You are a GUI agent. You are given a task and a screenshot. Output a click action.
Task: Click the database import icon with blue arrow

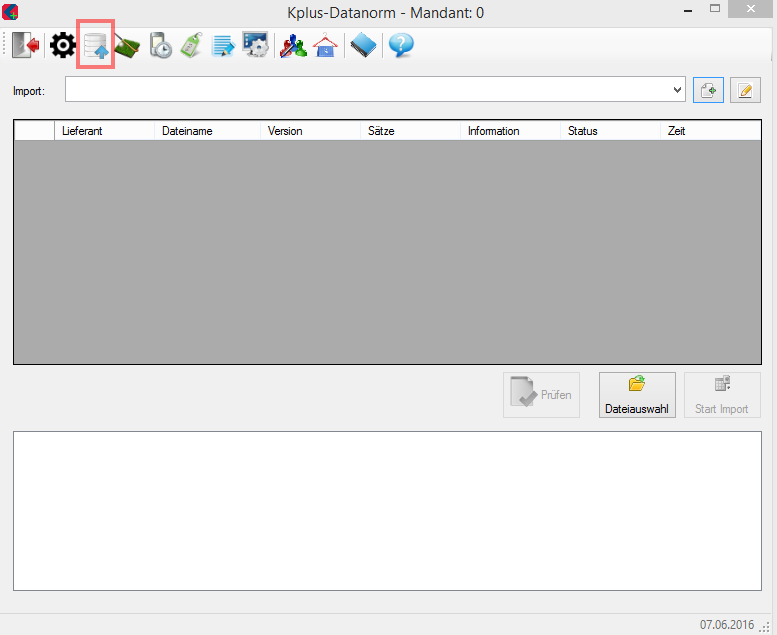tap(96, 46)
